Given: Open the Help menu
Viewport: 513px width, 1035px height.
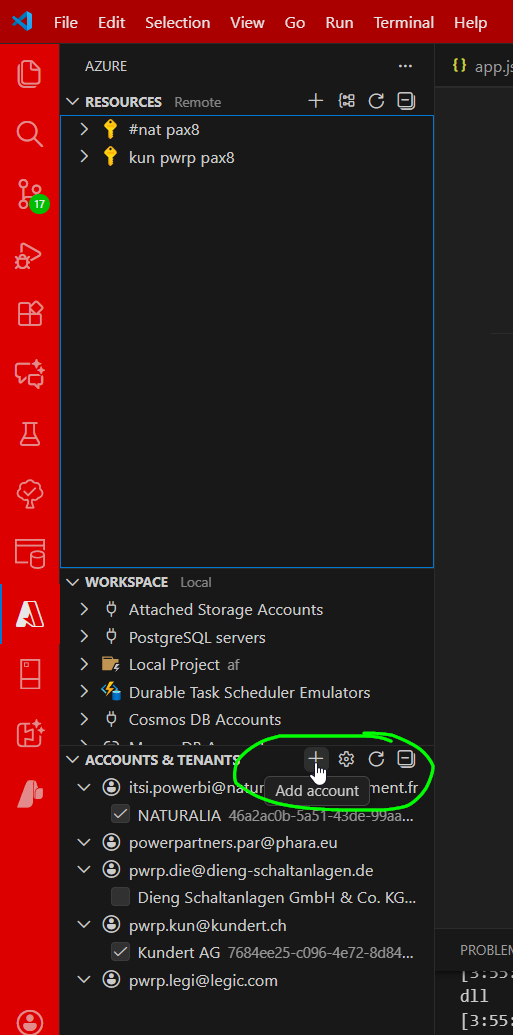Looking at the screenshot, I should (x=471, y=22).
